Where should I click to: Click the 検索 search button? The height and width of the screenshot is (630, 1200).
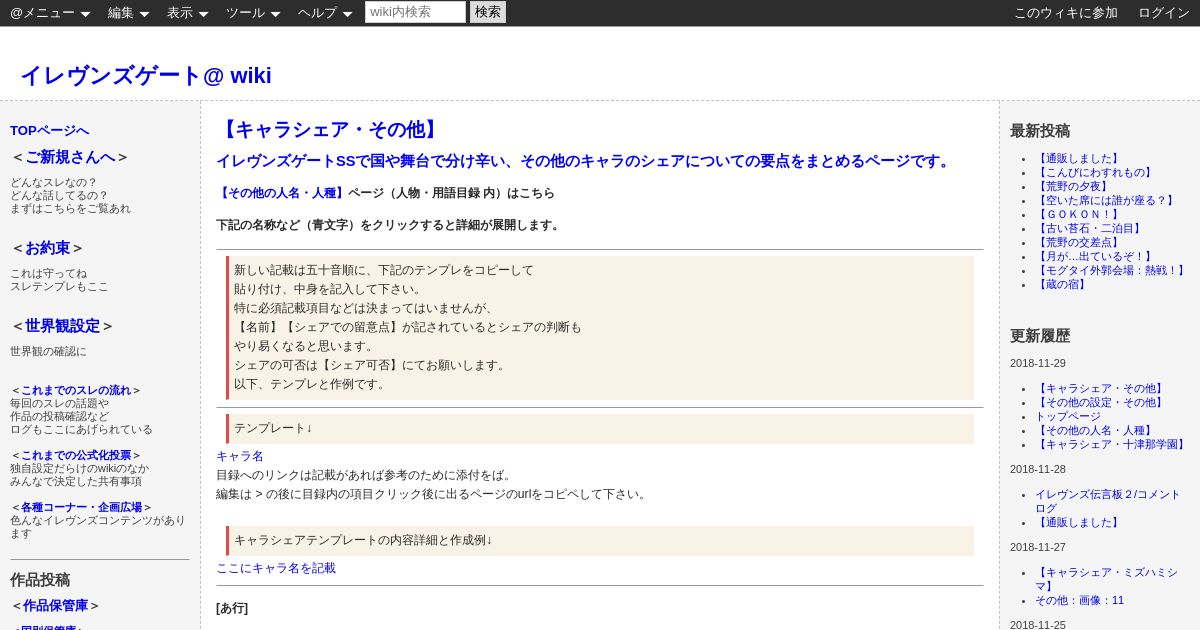pyautogui.click(x=488, y=12)
